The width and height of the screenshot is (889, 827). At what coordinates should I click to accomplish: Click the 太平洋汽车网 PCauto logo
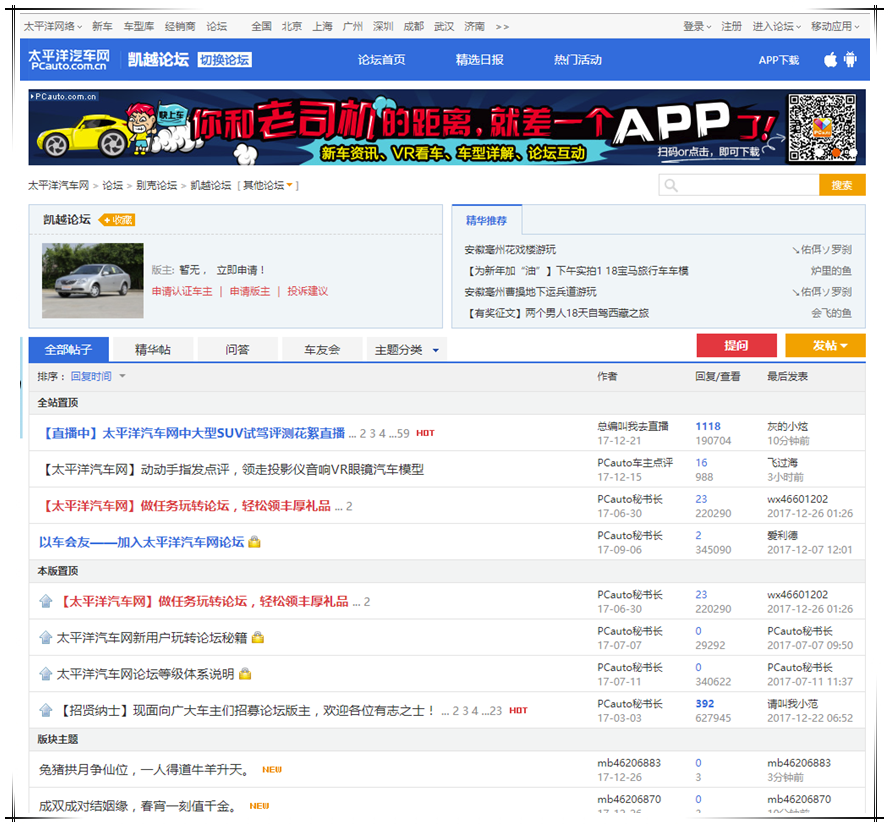69,60
